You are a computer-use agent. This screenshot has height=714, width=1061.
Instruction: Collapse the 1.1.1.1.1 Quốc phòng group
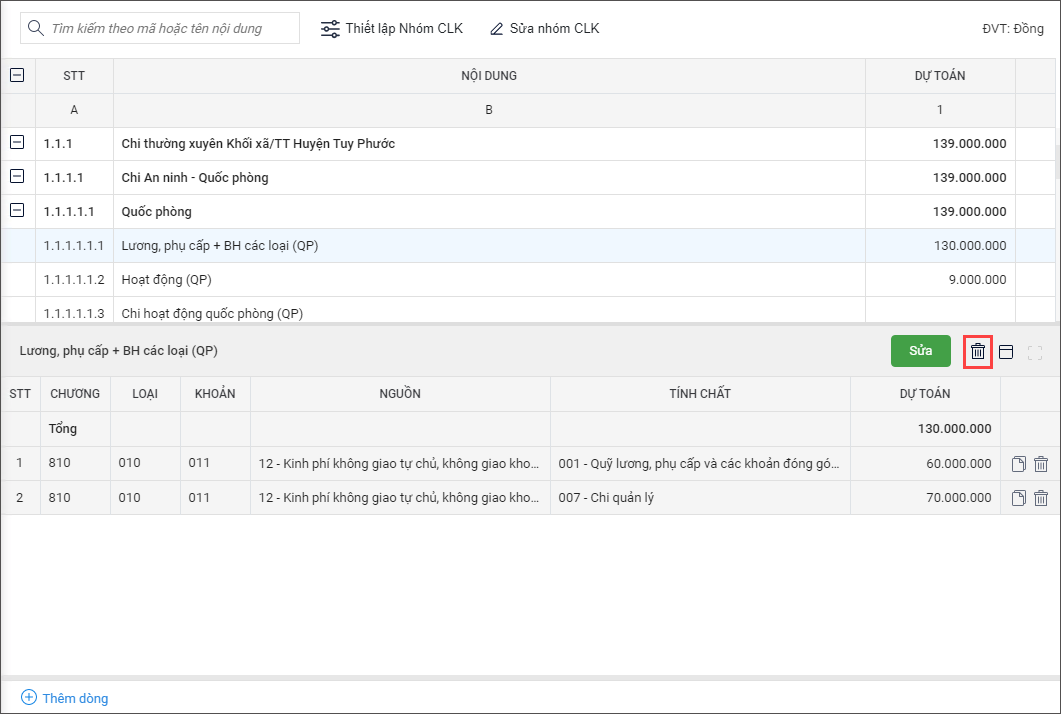pyautogui.click(x=17, y=211)
